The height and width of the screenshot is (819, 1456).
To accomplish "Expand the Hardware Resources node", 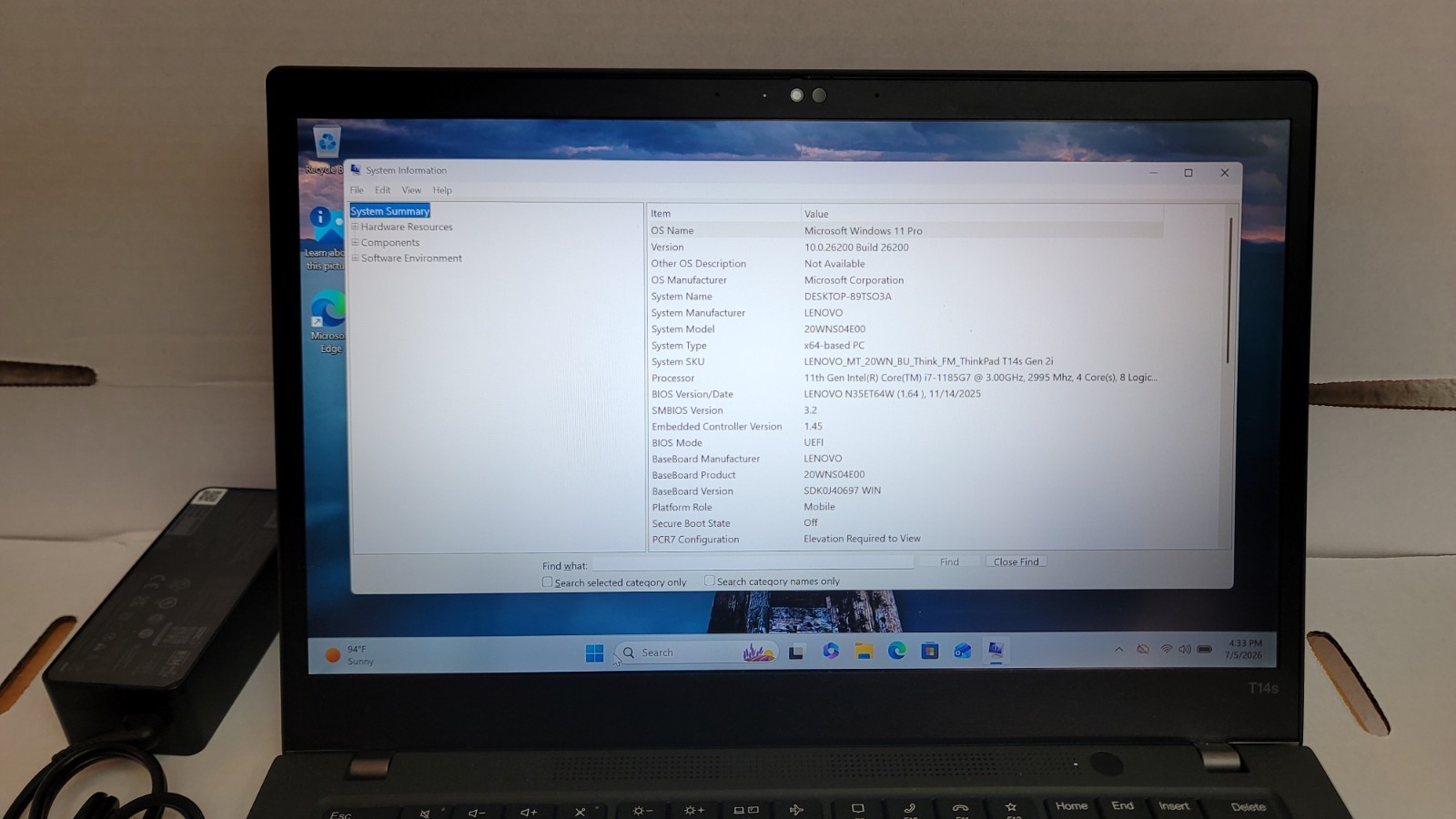I will pos(355,227).
